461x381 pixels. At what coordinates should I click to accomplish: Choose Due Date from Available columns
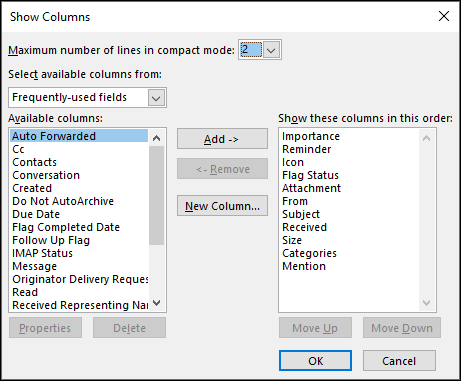coord(36,214)
